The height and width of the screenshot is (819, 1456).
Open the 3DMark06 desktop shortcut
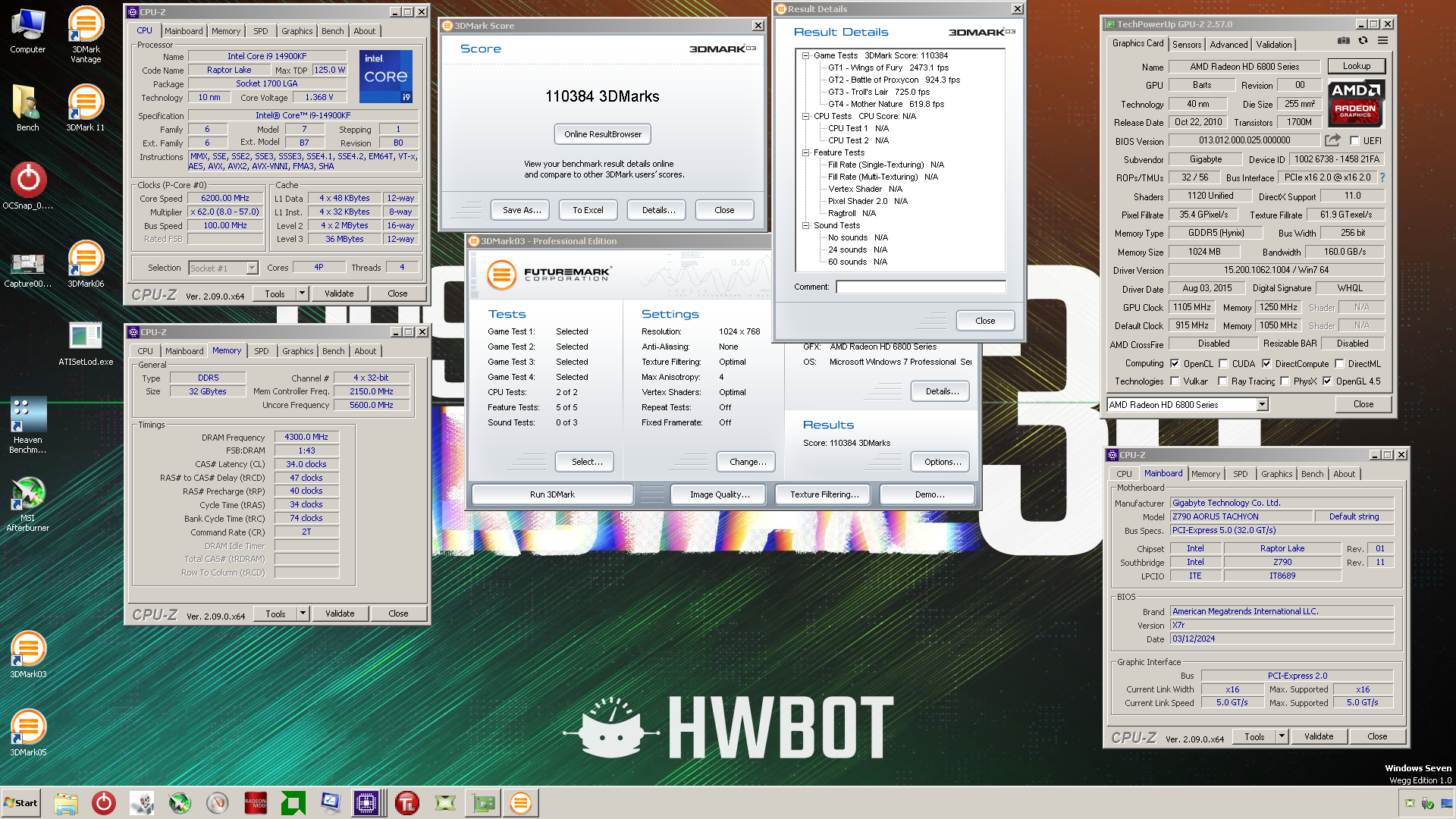click(x=86, y=264)
